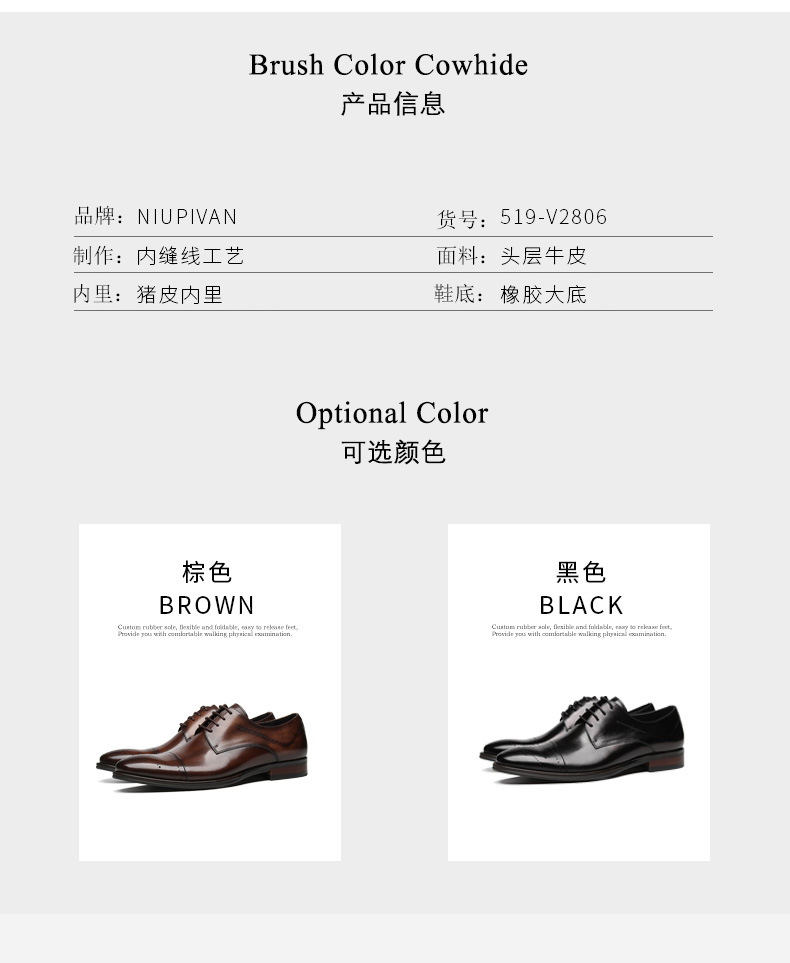Image resolution: width=790 pixels, height=963 pixels.
Task: Click the black card description text
Action: (x=581, y=630)
